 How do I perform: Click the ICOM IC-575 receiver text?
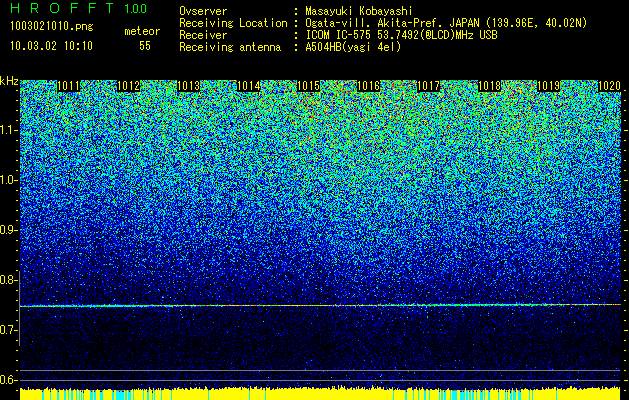401,35
